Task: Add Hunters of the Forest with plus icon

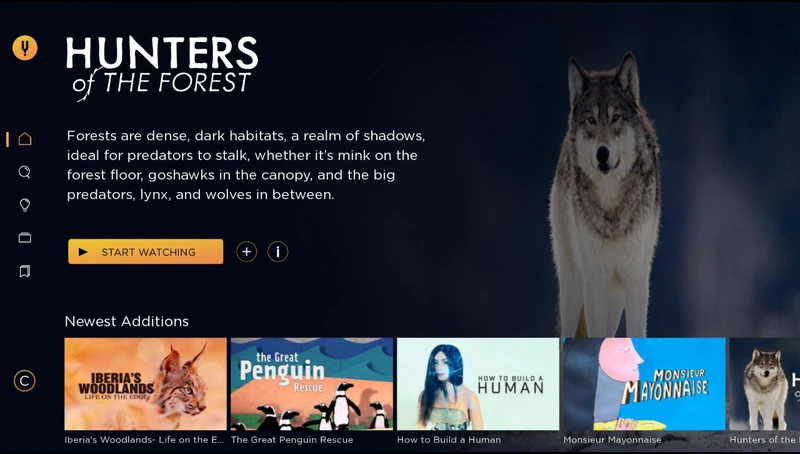Action: tap(246, 251)
